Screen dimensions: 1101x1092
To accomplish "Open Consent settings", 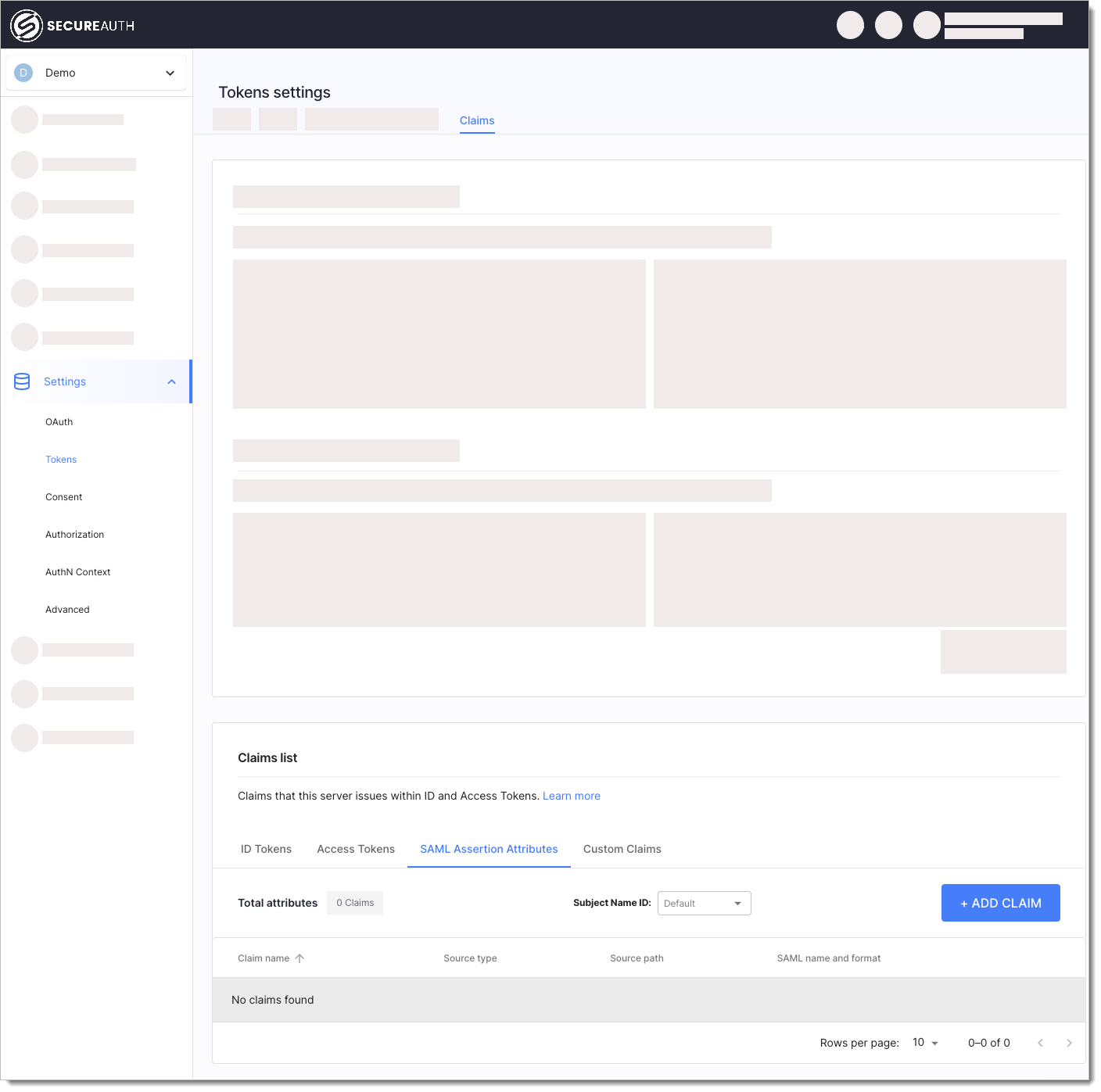I will [x=64, y=497].
